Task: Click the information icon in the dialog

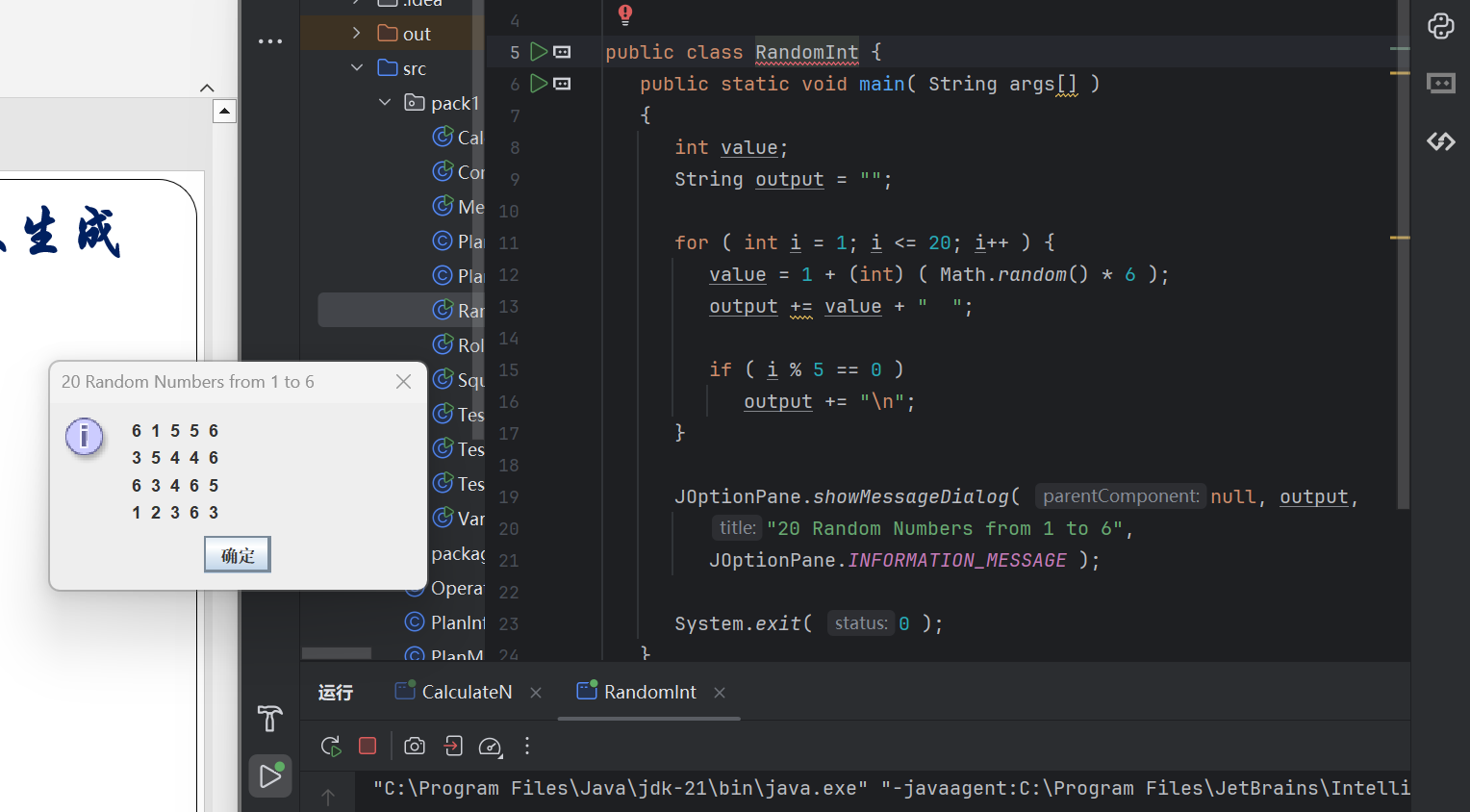Action: click(85, 437)
